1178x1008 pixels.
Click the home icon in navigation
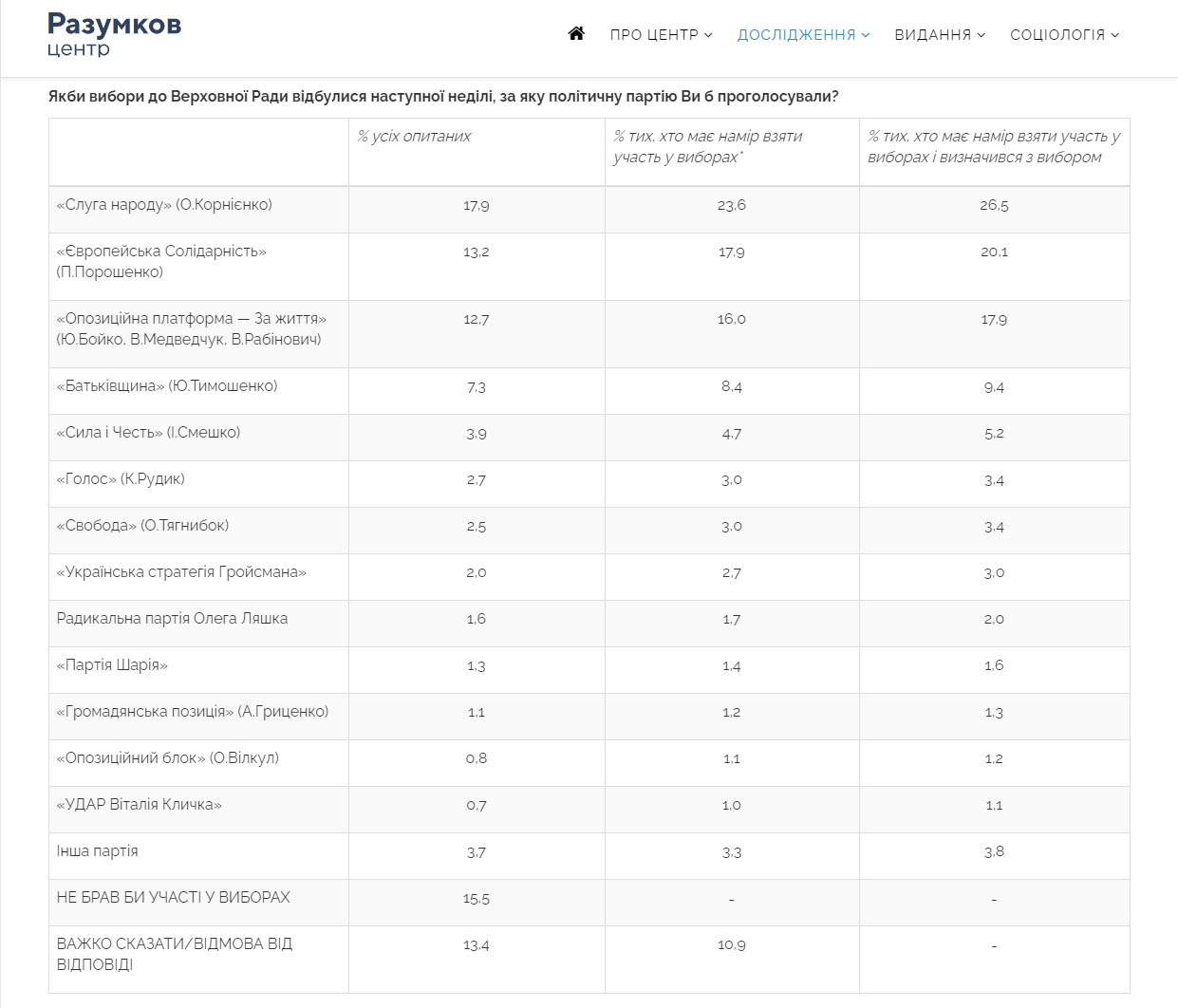coord(576,34)
